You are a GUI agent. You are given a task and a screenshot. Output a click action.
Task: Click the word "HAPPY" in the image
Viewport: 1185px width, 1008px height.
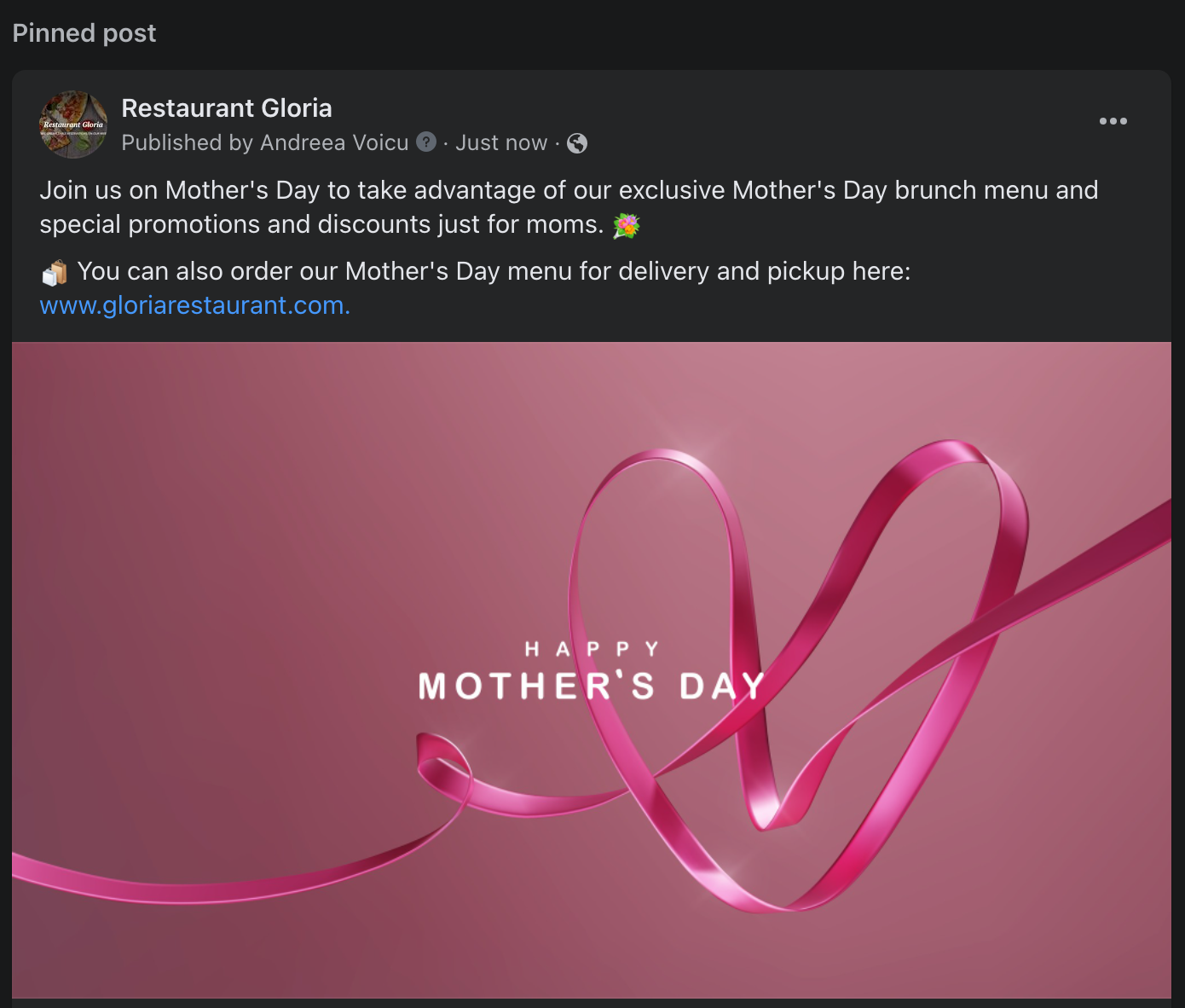pos(592,649)
